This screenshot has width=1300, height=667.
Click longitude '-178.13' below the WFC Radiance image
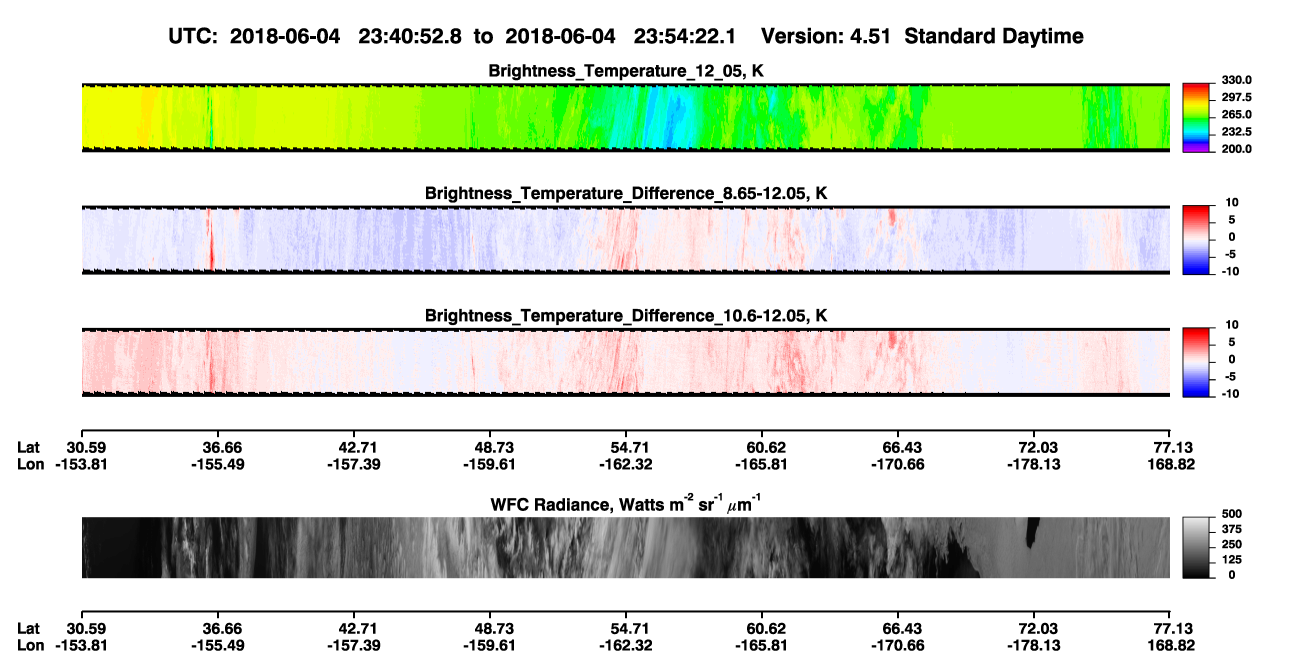click(1033, 646)
